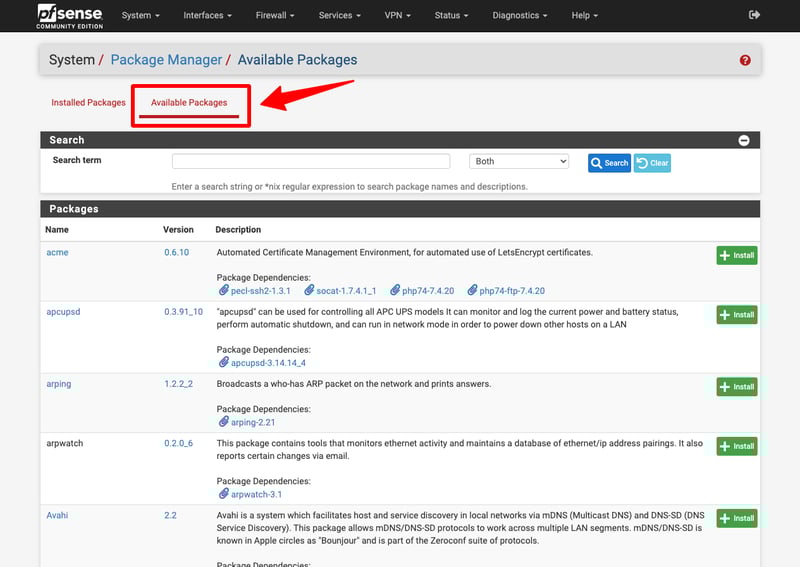Click the Search term input field

(x=311, y=161)
